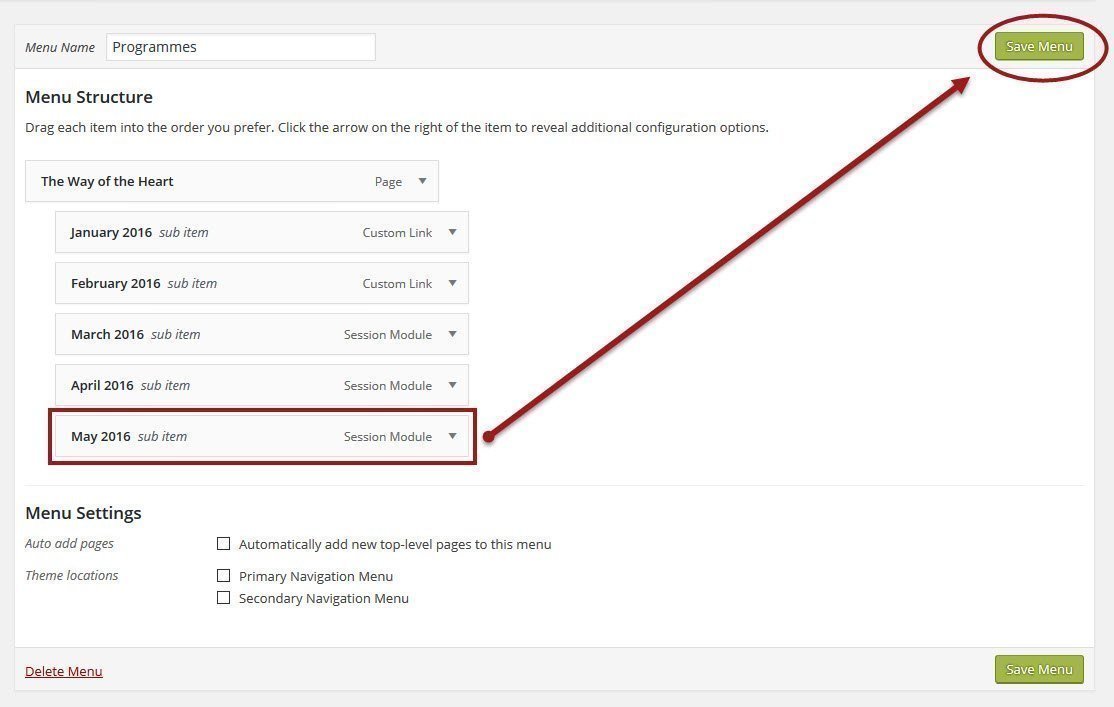
Task: Click the top Save Menu button
Action: (x=1039, y=46)
